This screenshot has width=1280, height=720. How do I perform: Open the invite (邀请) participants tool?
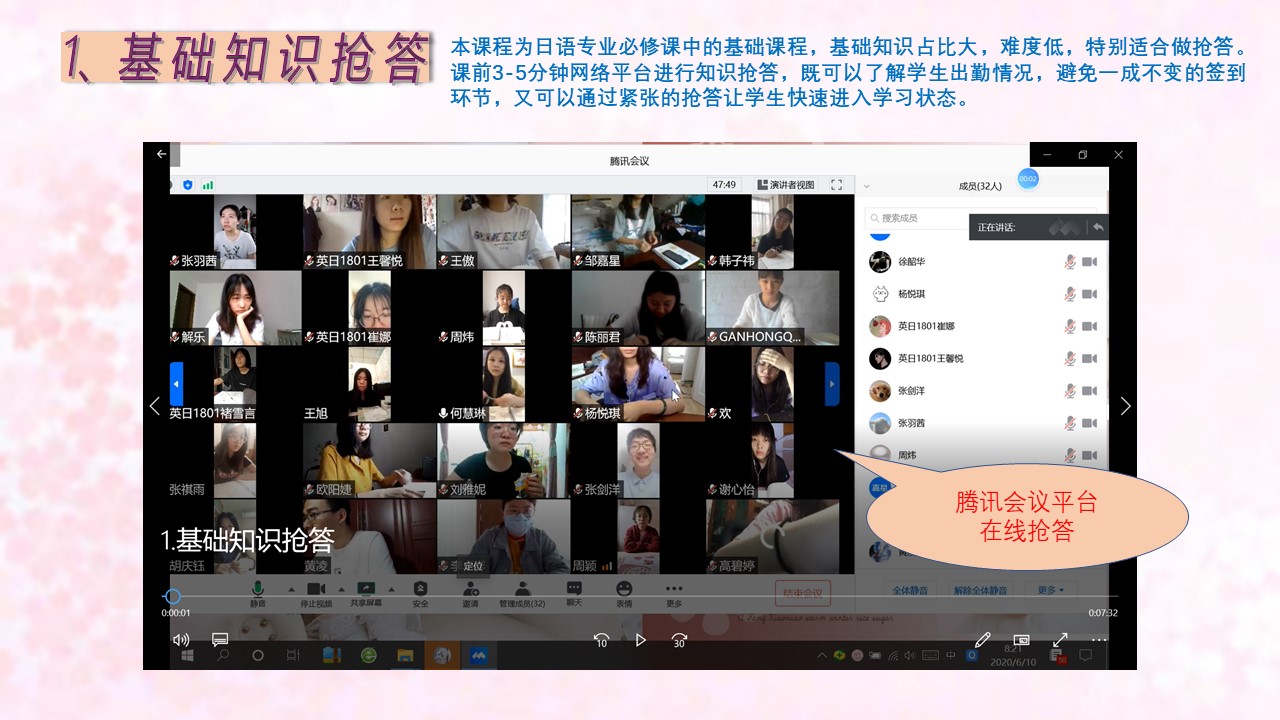coord(470,594)
